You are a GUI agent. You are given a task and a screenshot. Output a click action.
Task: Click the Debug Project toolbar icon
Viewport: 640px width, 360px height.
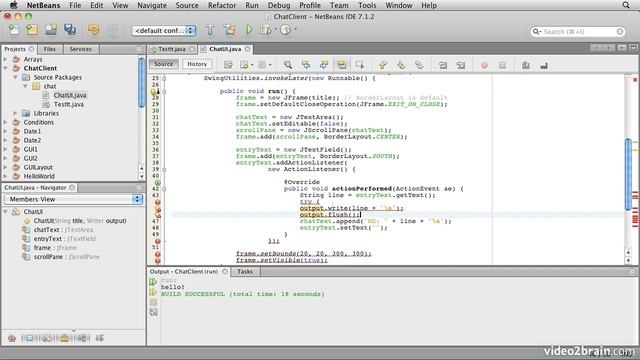265,30
